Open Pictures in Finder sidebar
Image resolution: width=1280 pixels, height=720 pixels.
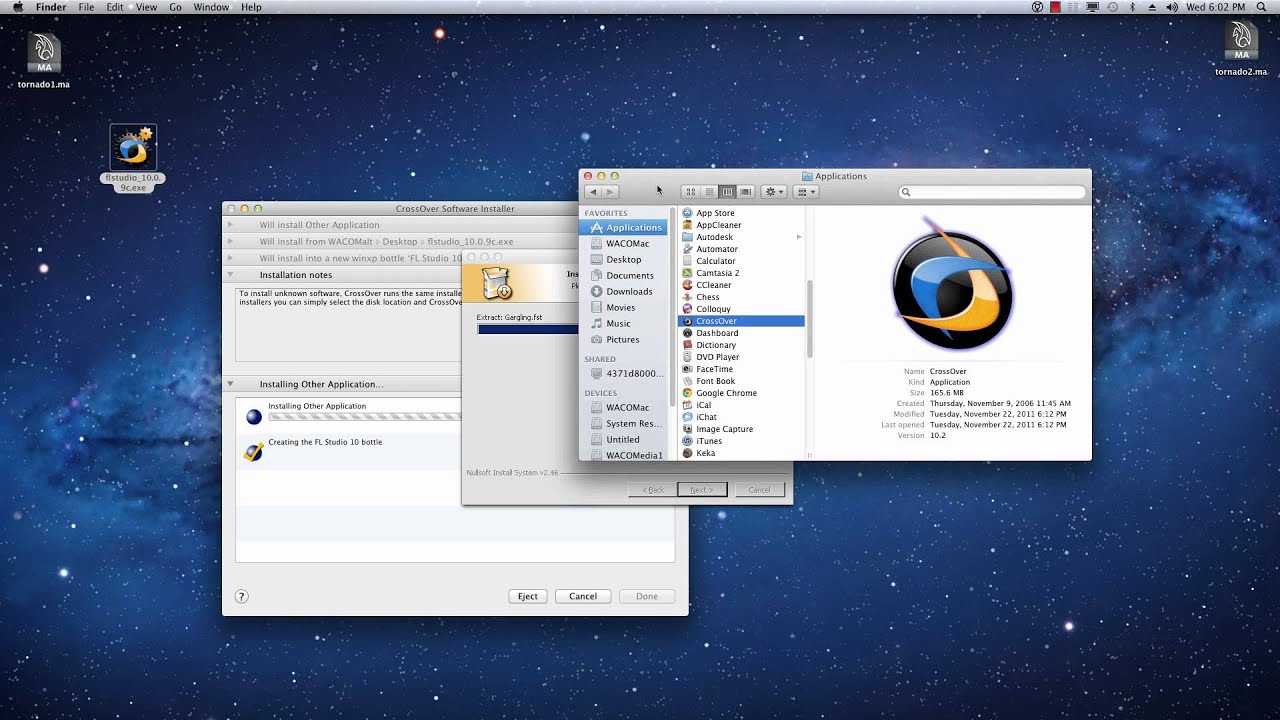(x=622, y=339)
